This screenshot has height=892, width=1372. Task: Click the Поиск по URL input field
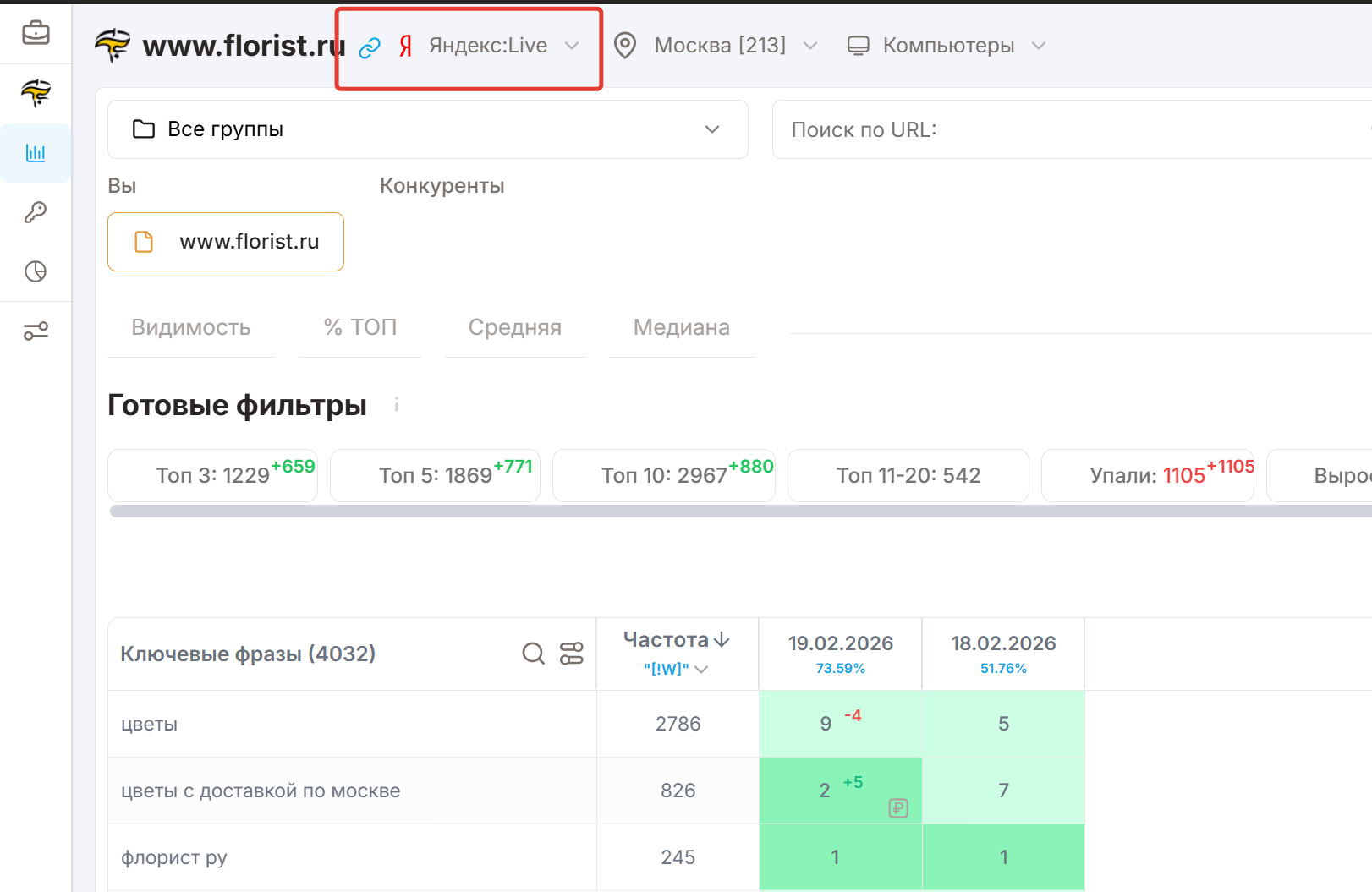tap(1066, 129)
